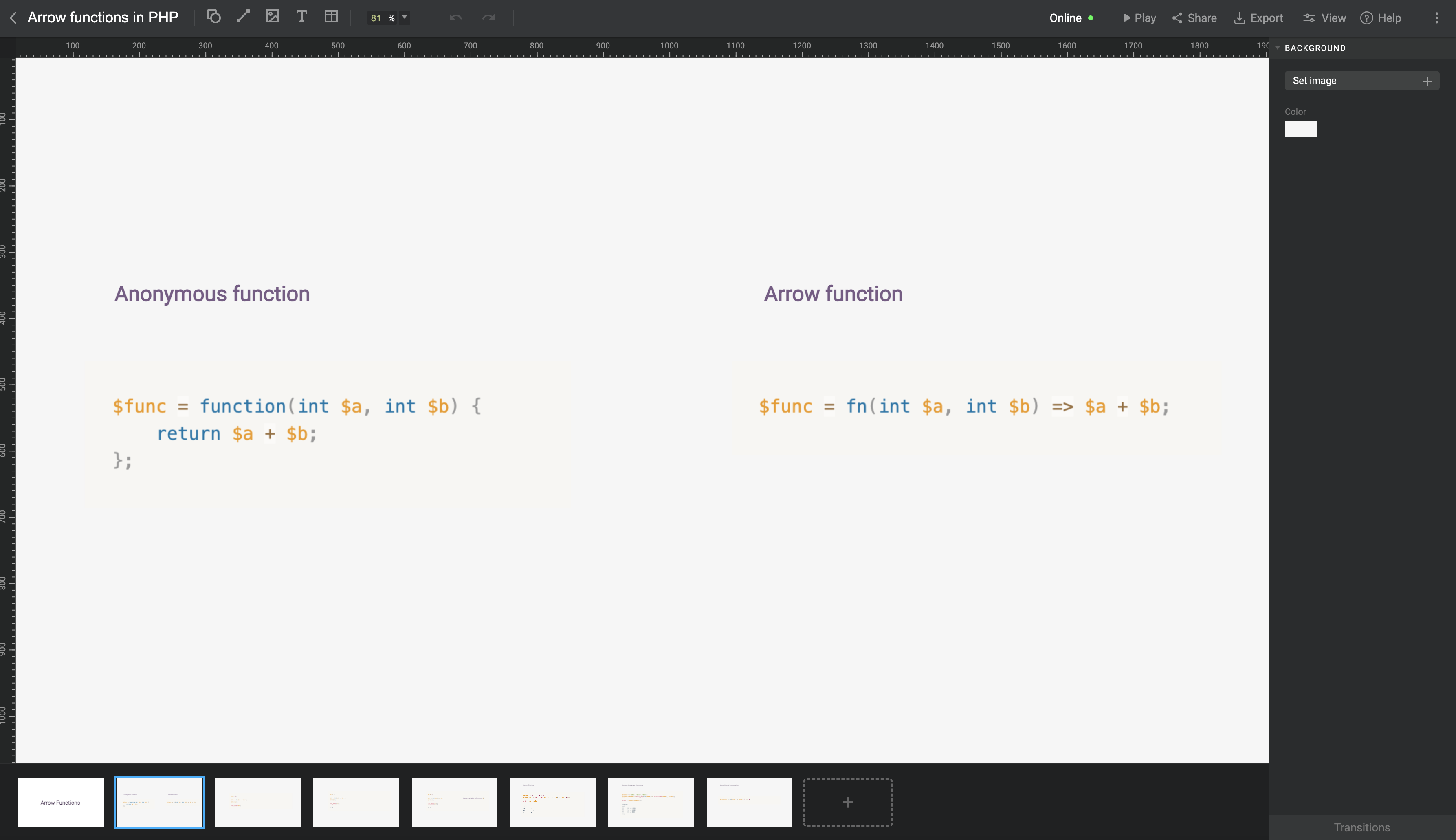
Task: Select the Text tool
Action: [x=301, y=17]
